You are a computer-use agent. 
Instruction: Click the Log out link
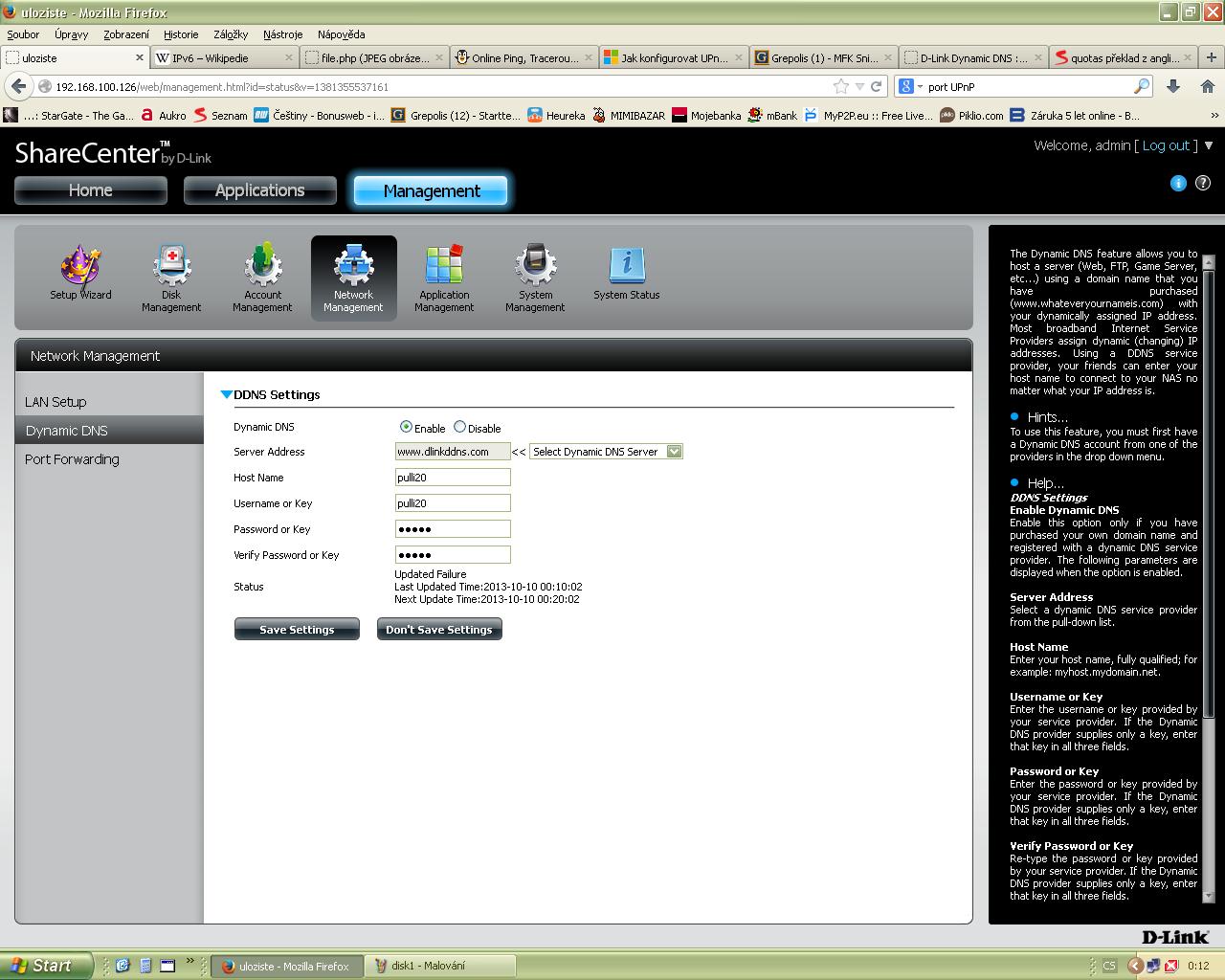[x=1166, y=145]
